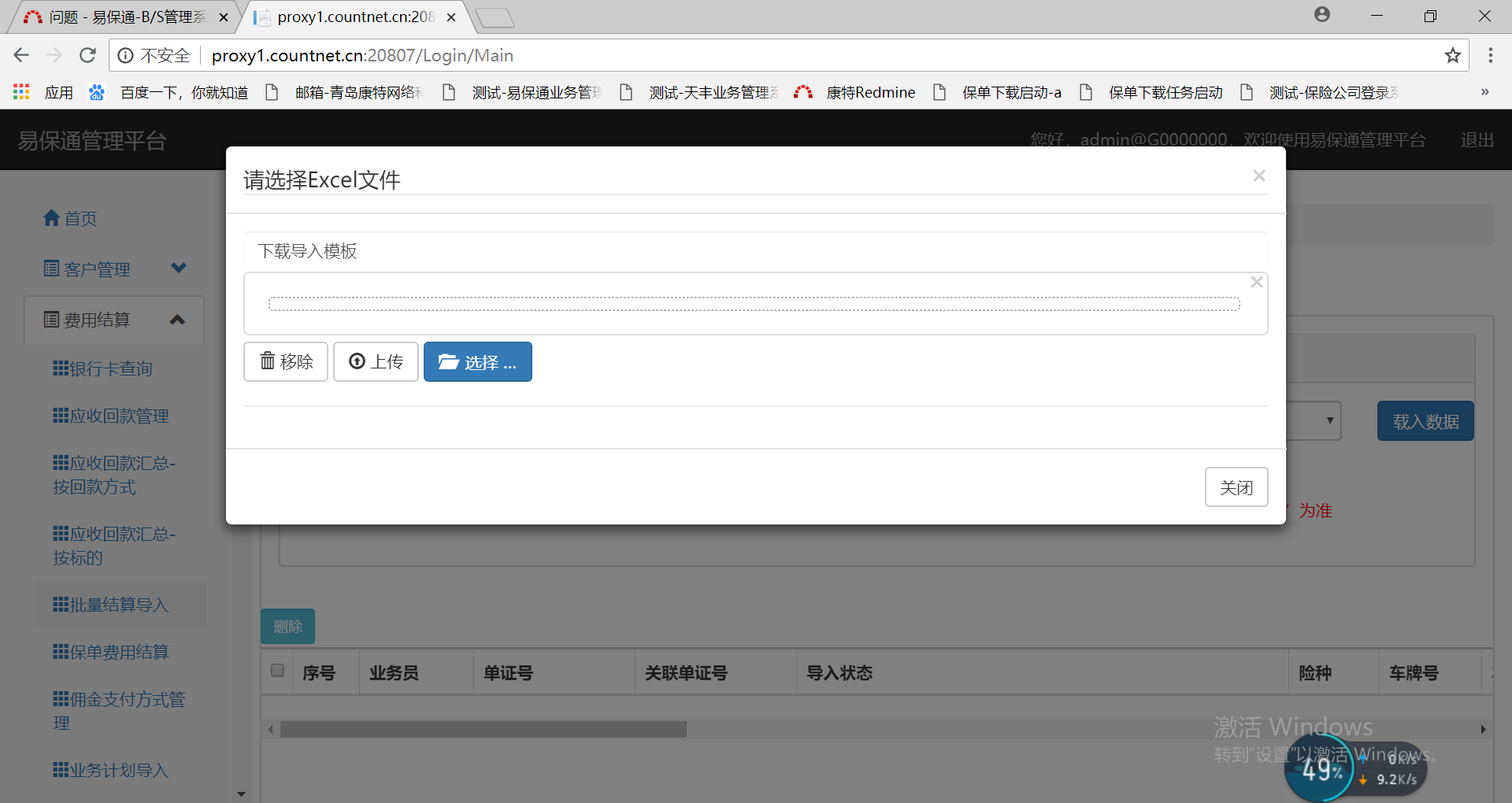Sort by 序号 column header
This screenshot has width=1512, height=803.
[319, 673]
